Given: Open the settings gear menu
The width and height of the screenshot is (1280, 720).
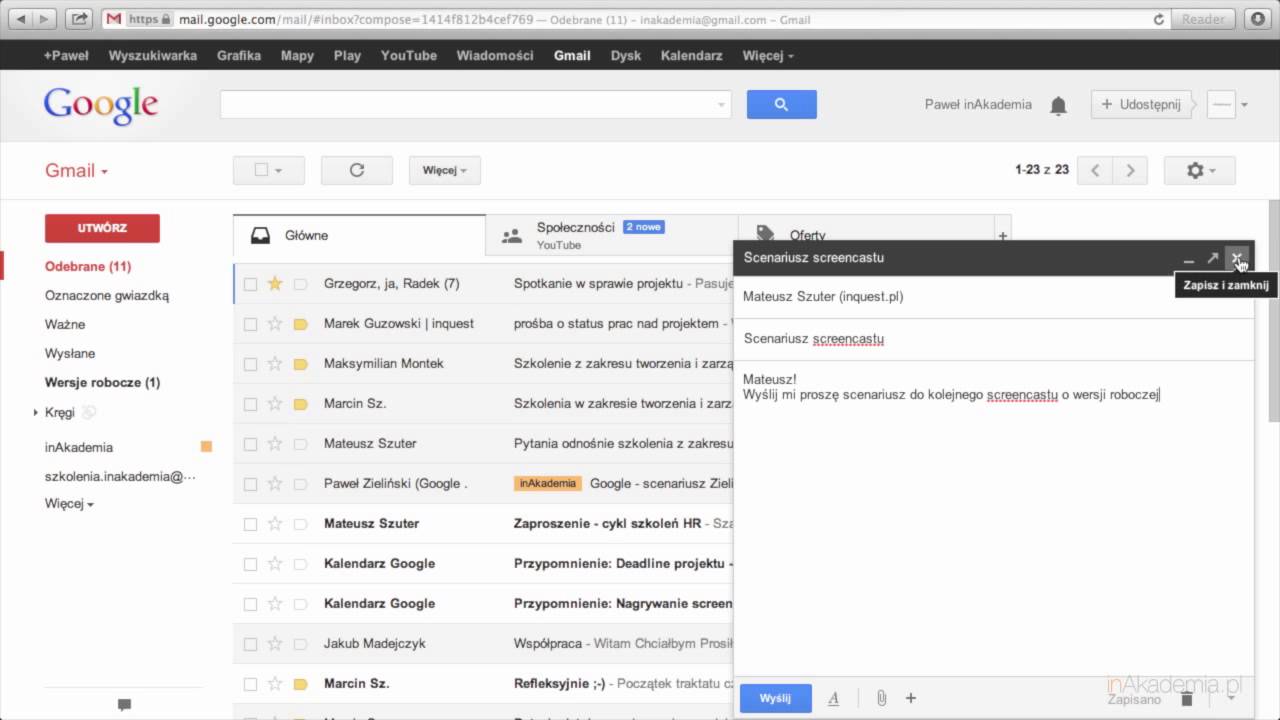Looking at the screenshot, I should (x=1200, y=170).
